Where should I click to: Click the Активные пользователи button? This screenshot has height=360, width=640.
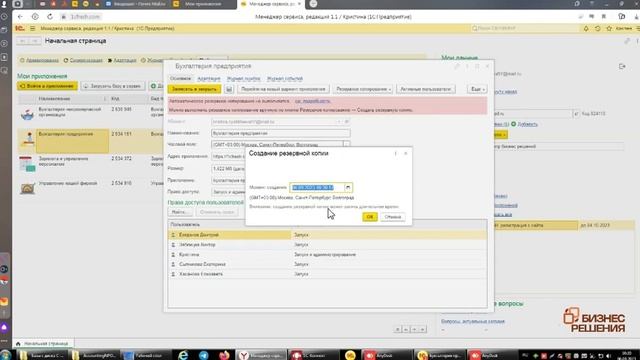pyautogui.click(x=425, y=89)
